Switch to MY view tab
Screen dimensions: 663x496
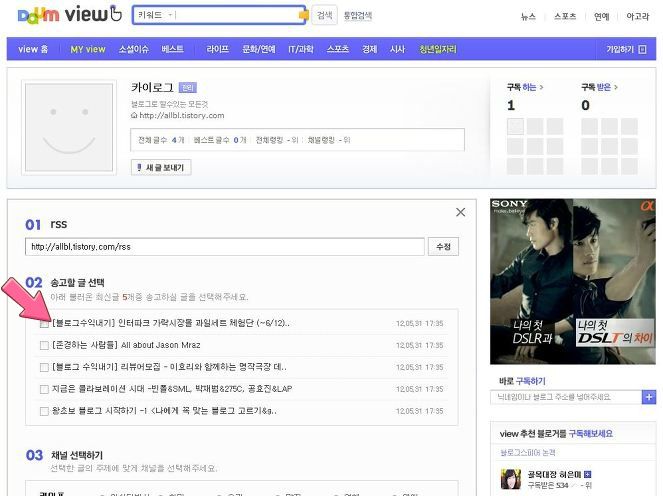[x=88, y=49]
